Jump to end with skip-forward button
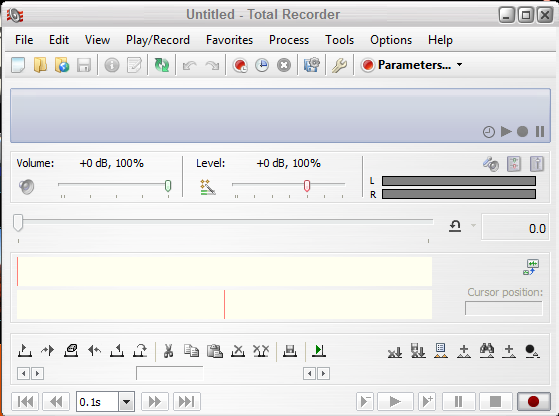This screenshot has height=416, width=559. (187, 402)
